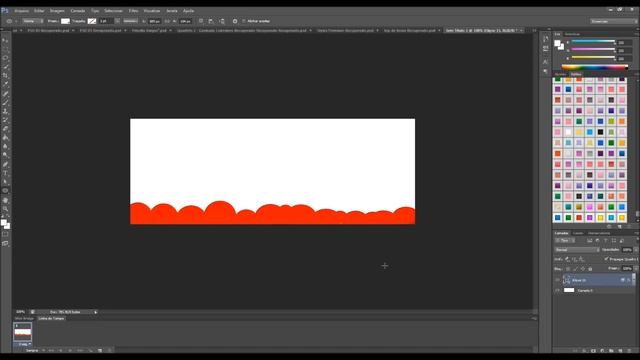Play the frame animation
This screenshot has width=640, height=360.
click(x=70, y=350)
